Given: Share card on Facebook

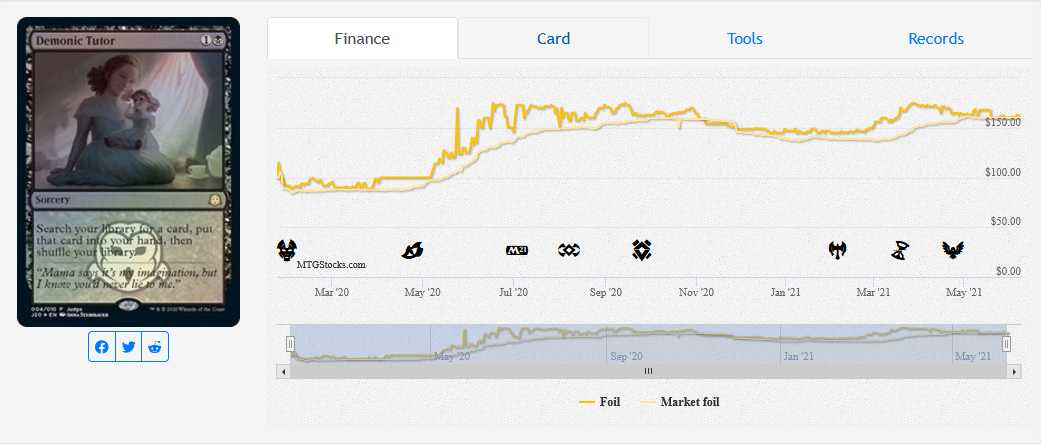Looking at the screenshot, I should 102,347.
